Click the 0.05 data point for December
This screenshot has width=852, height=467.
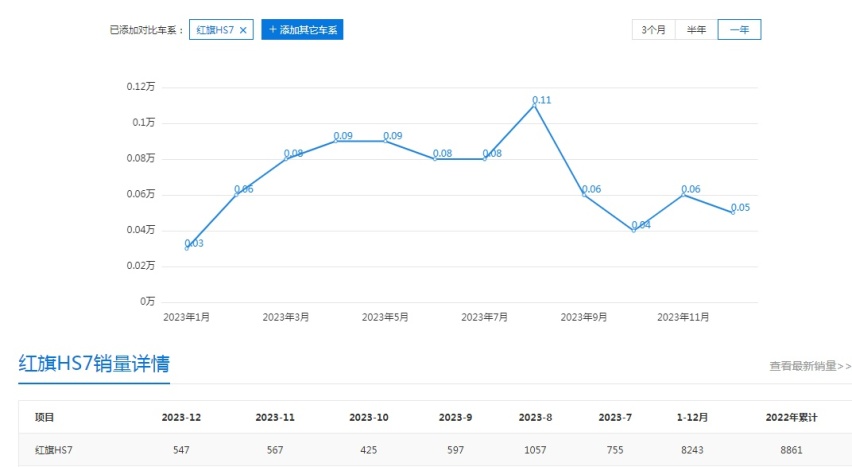[733, 212]
